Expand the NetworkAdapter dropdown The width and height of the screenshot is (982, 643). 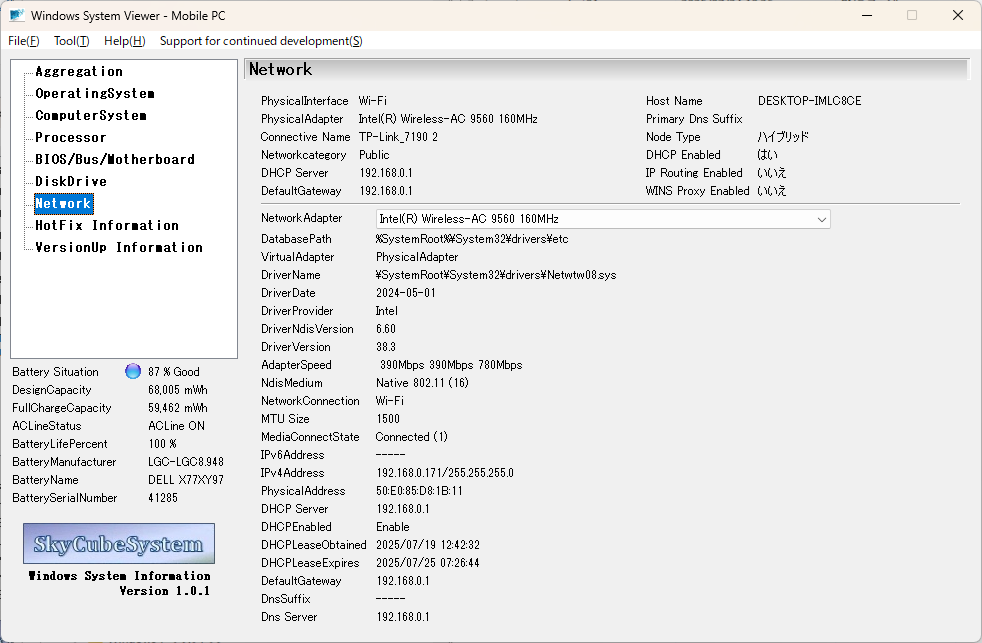822,219
